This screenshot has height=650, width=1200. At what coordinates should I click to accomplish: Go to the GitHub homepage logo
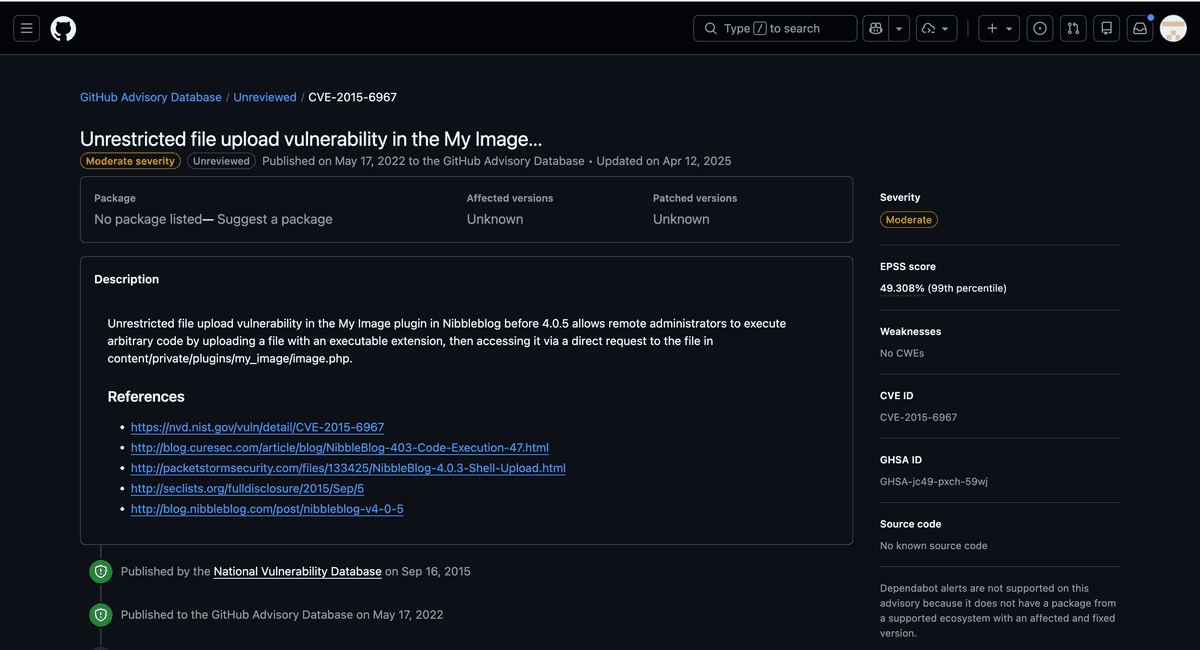tap(63, 29)
